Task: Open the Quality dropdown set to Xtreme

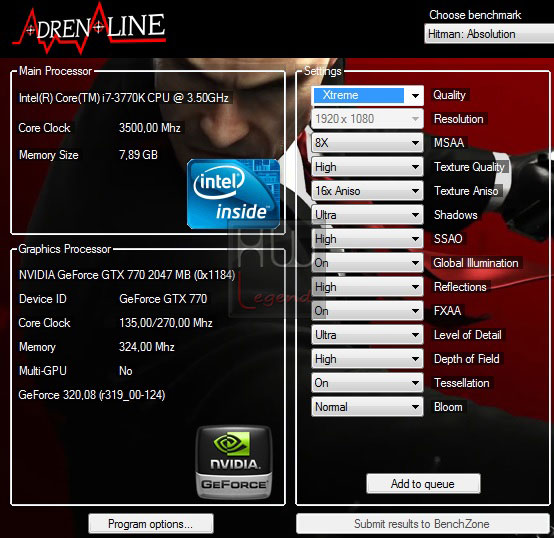Action: tap(367, 95)
